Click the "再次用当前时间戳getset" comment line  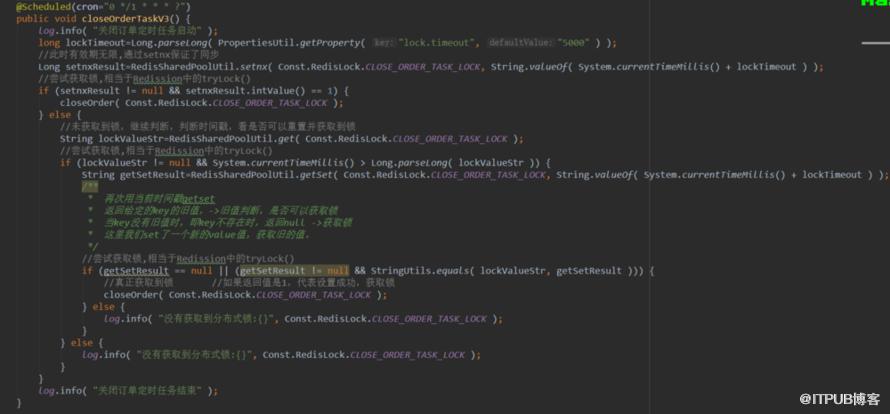click(x=159, y=199)
